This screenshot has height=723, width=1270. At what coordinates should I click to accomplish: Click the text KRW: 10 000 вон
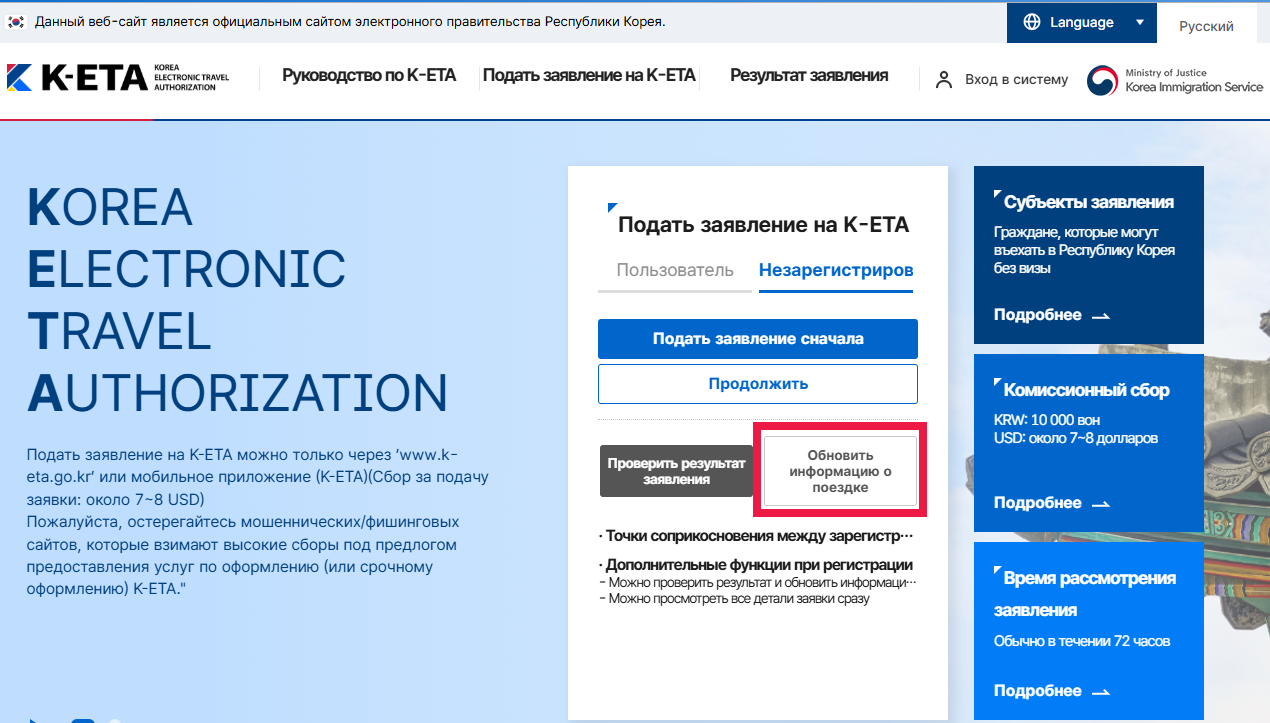coord(1047,420)
